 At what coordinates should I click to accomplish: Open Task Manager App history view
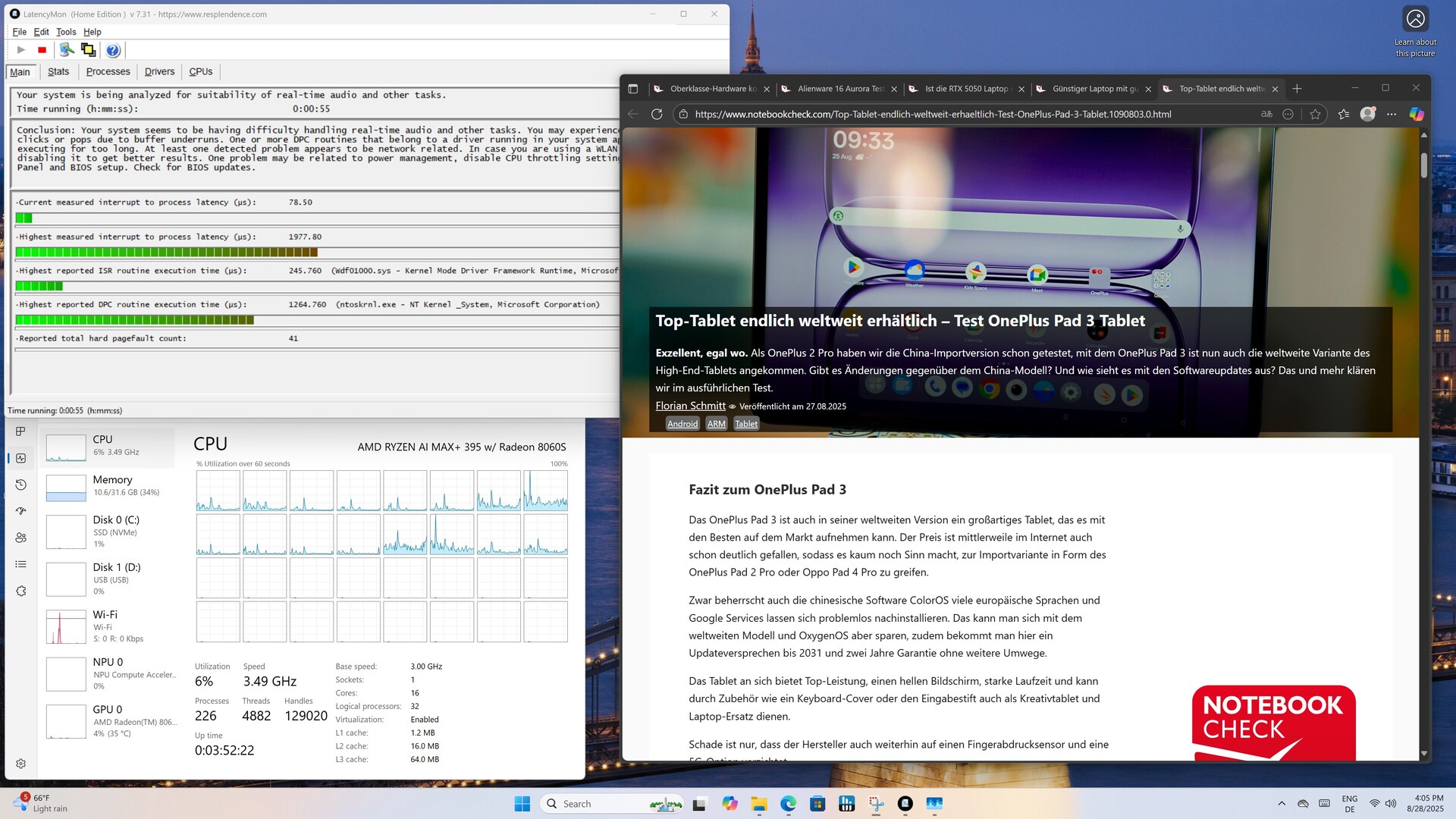point(21,485)
